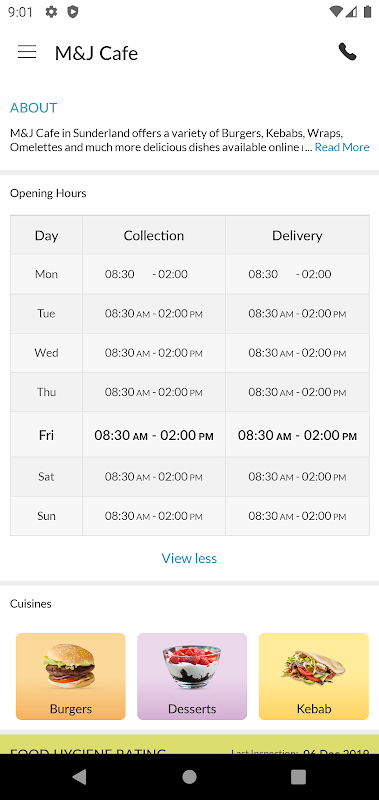Tap the Day column header
The width and height of the screenshot is (379, 800).
[46, 235]
